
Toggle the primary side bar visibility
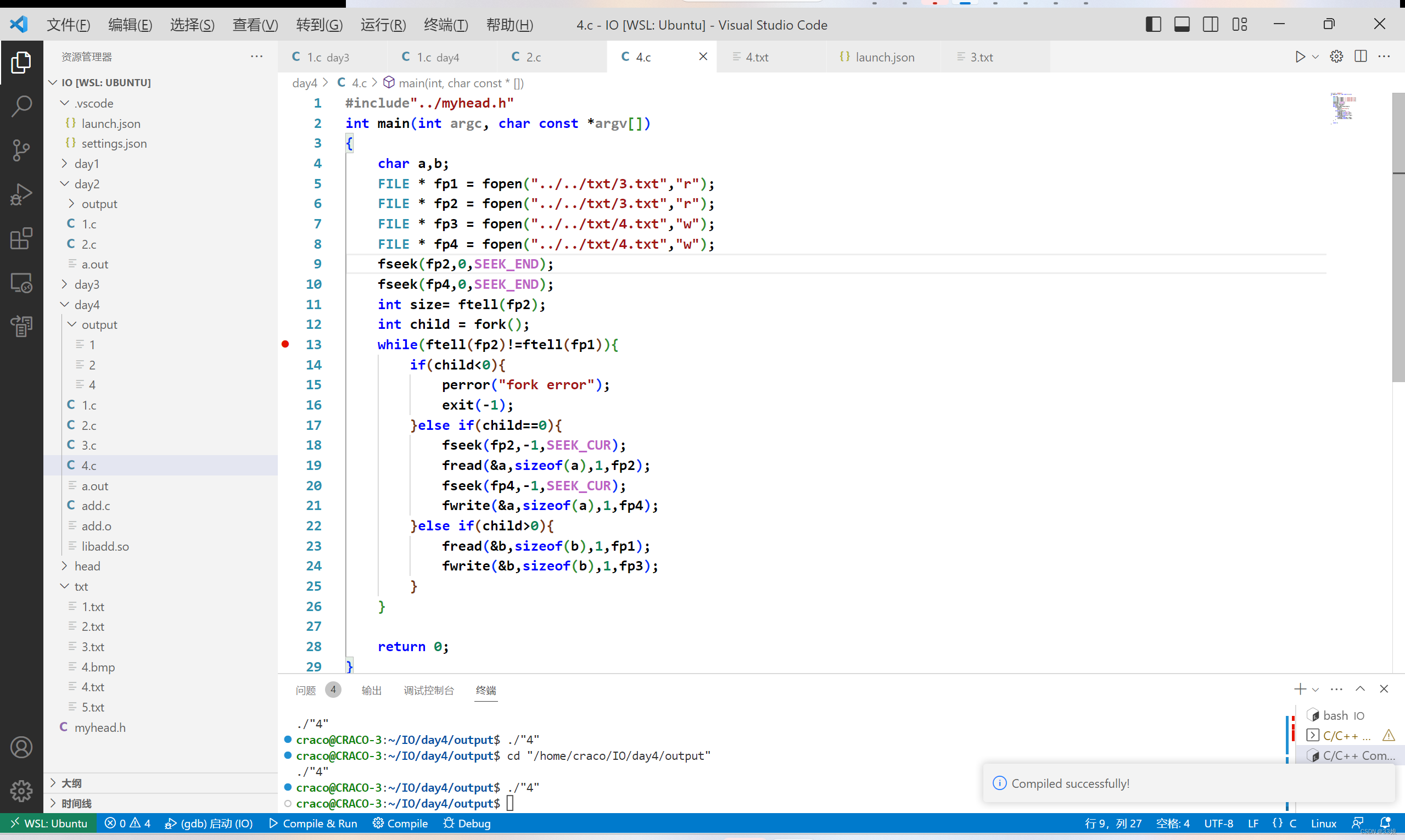point(1152,24)
